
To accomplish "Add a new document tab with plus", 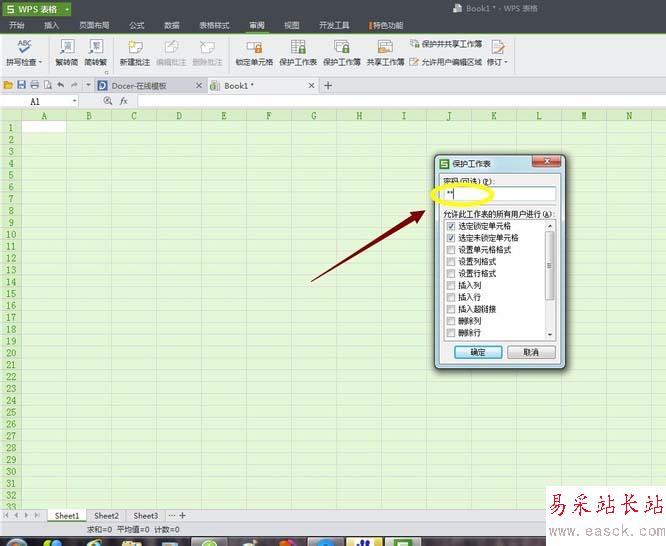I will tap(328, 86).
